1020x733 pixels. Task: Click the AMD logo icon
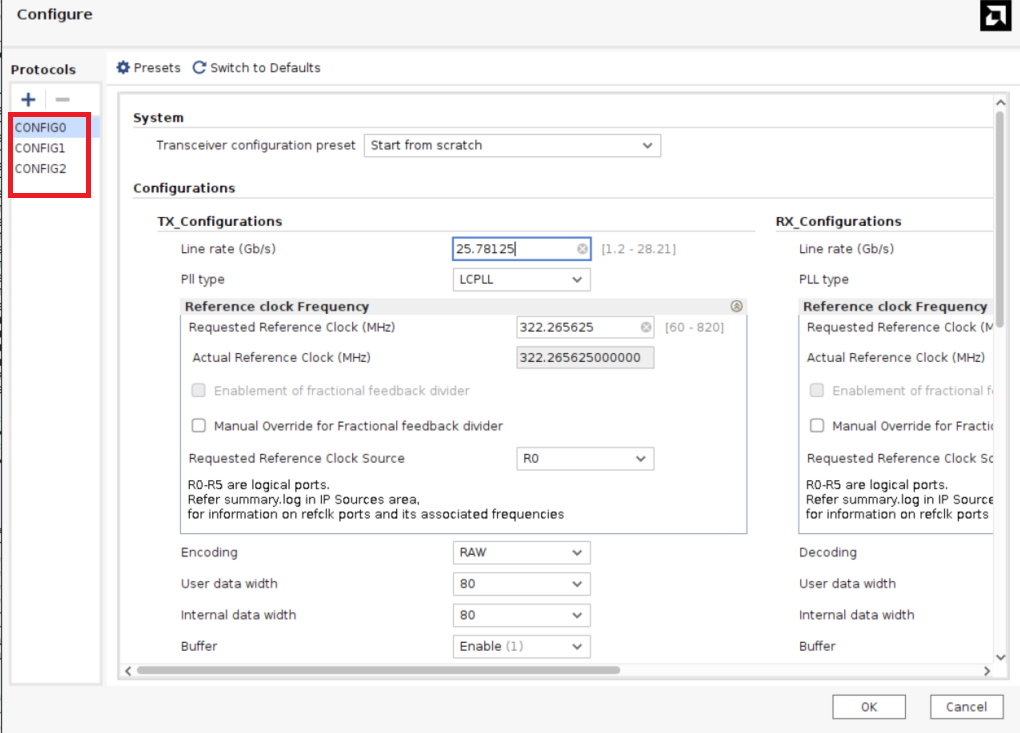(995, 15)
